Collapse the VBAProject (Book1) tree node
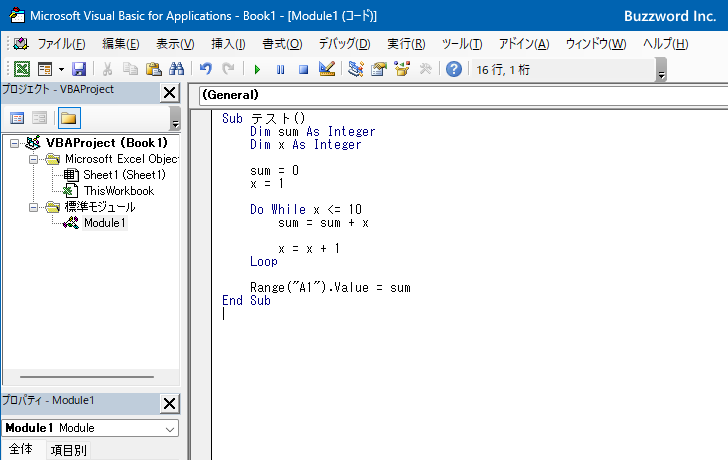The width and height of the screenshot is (728, 460). [14, 143]
